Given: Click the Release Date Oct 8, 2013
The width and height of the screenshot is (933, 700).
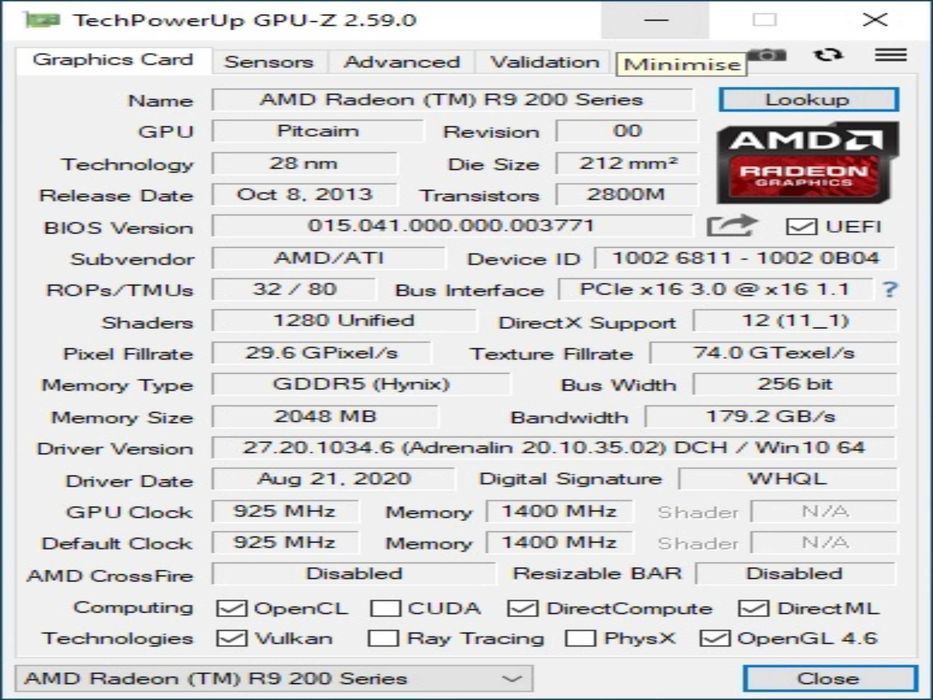Looking at the screenshot, I should pos(303,195).
